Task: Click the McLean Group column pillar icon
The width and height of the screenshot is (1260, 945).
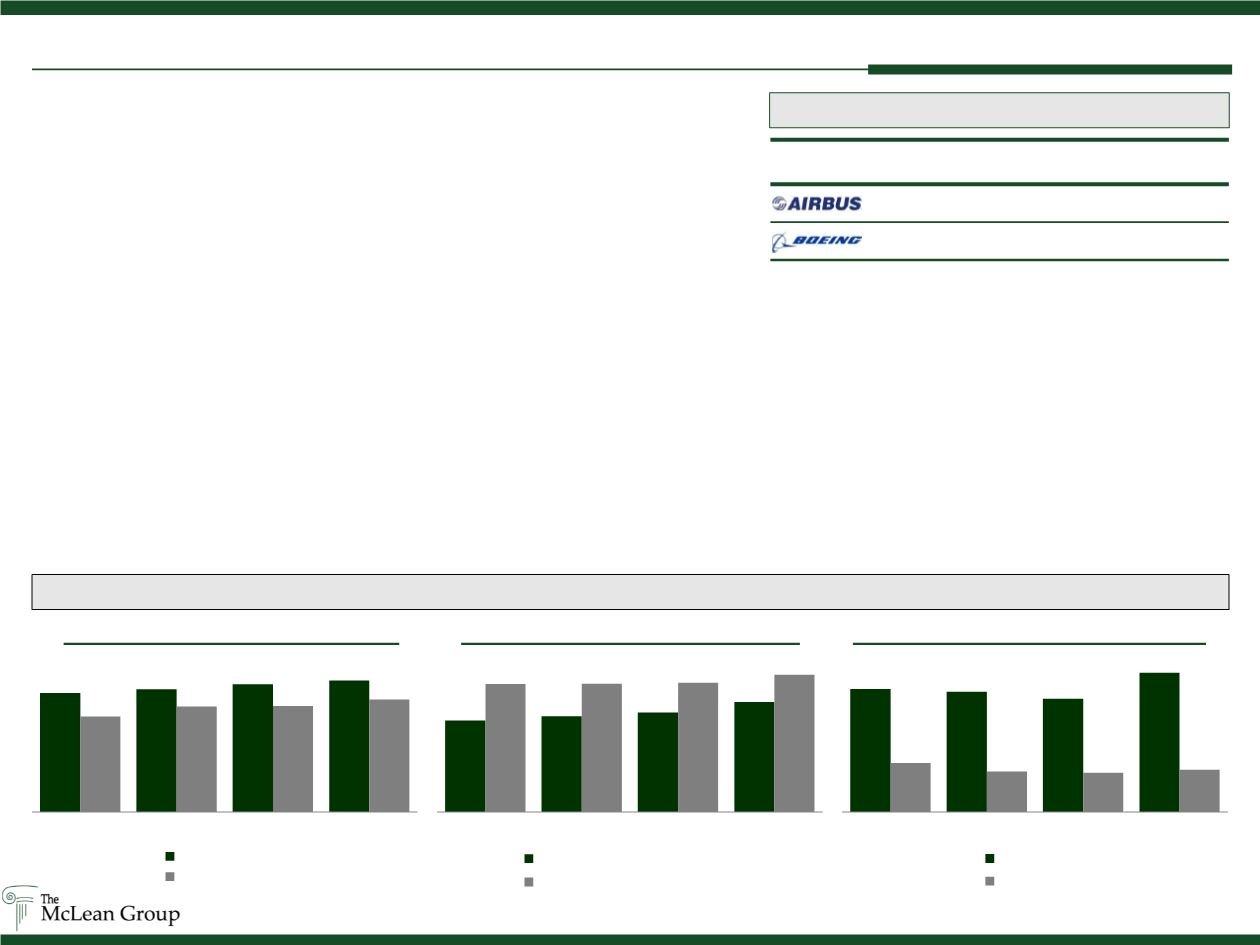Action: point(19,907)
